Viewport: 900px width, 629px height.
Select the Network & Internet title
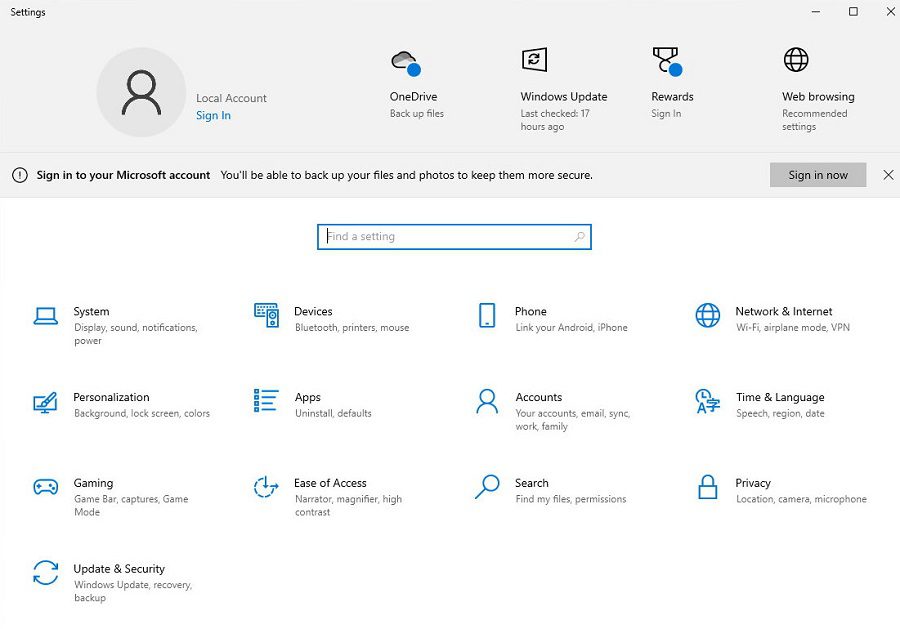click(x=783, y=311)
